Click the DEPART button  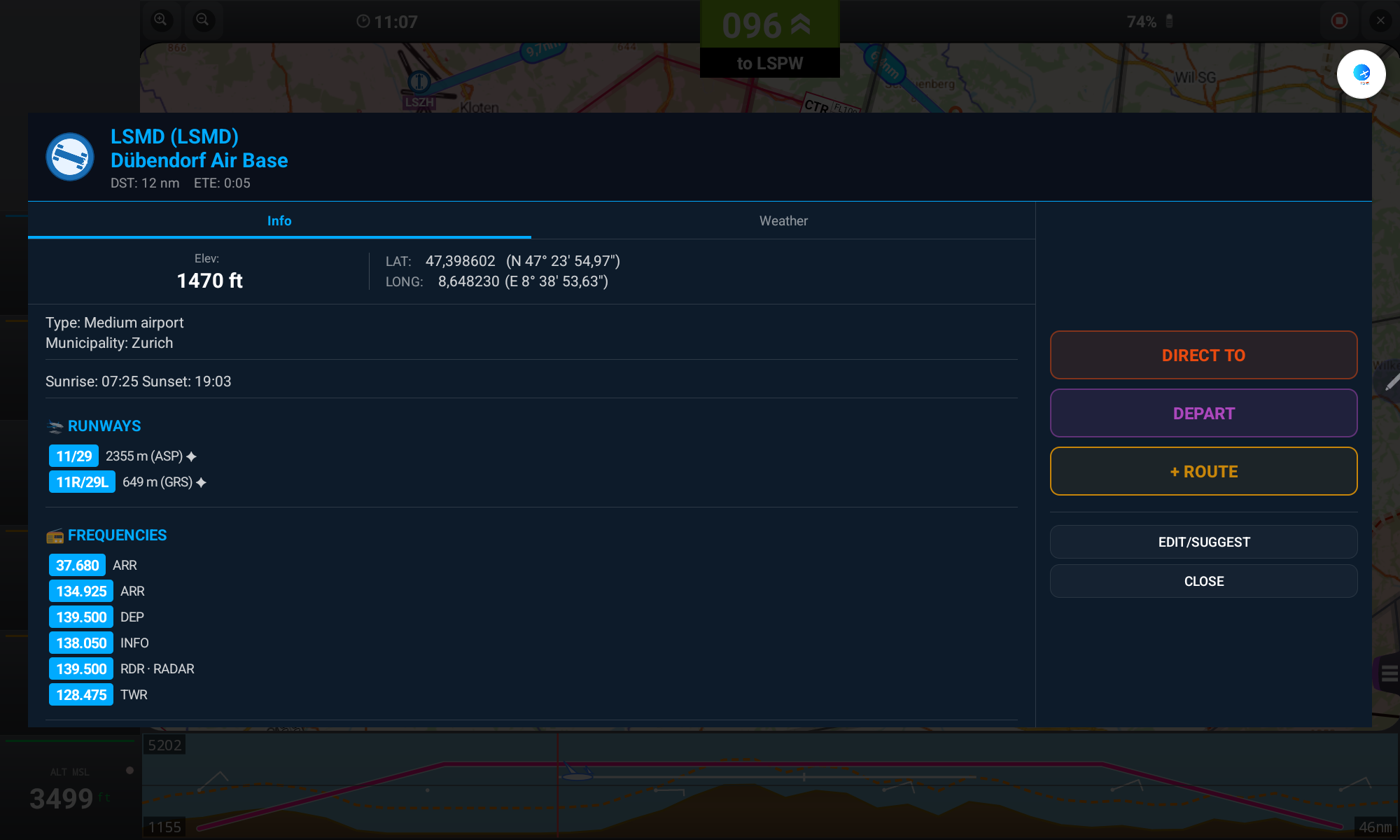coord(1203,413)
